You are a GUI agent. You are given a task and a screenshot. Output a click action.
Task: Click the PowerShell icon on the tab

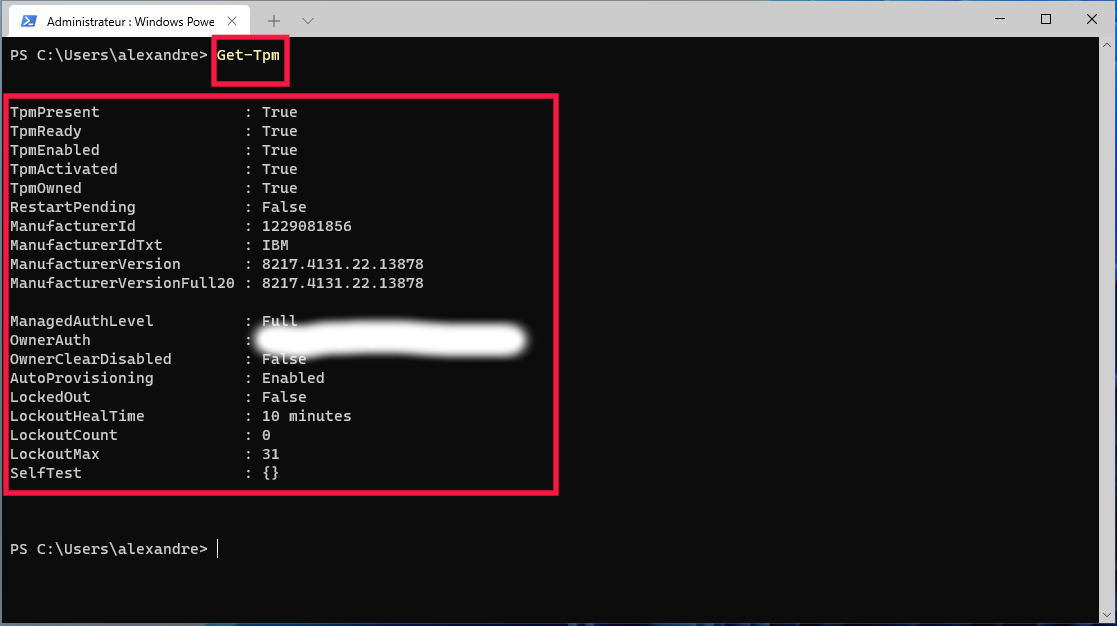coord(30,21)
